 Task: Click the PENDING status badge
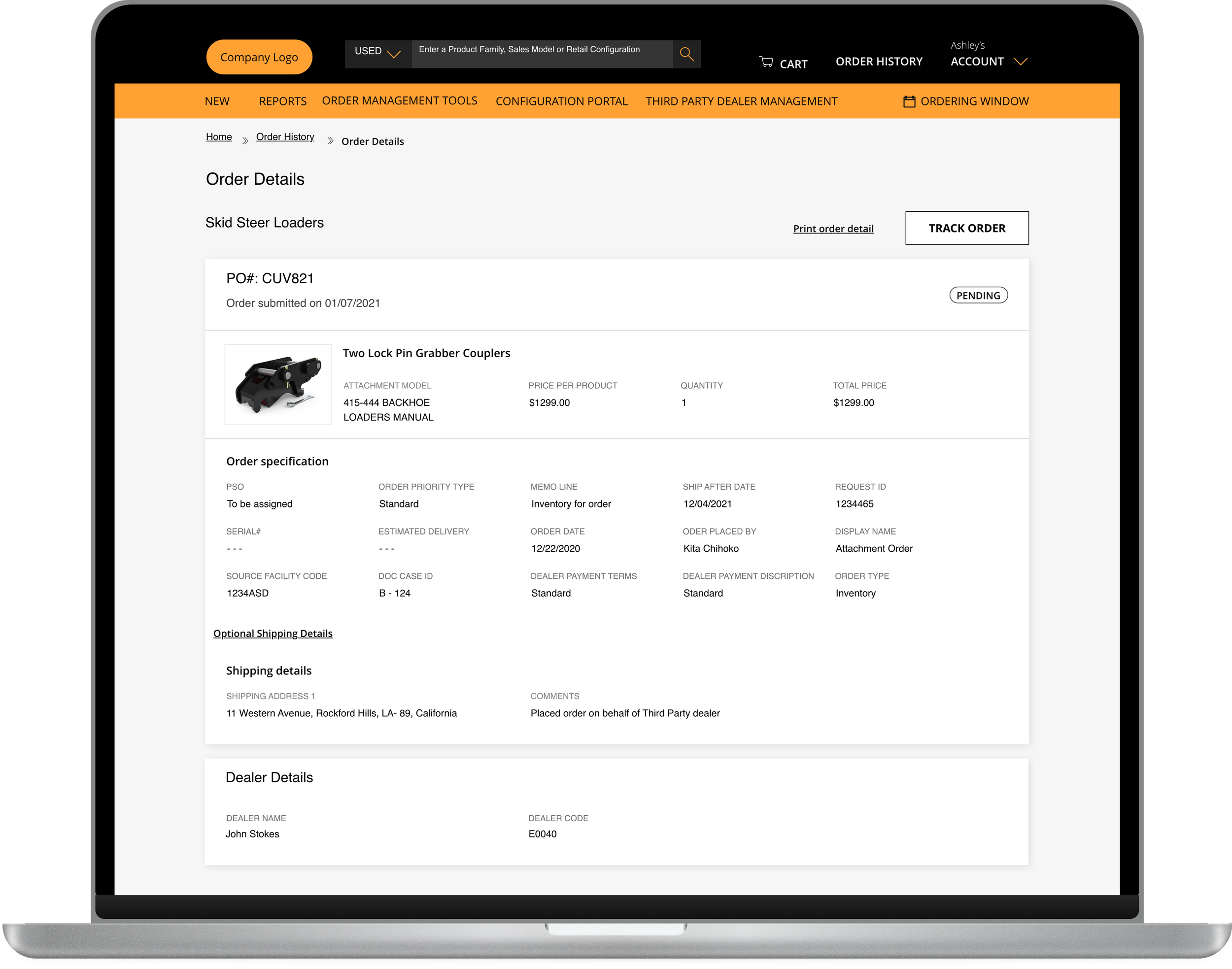[978, 296]
